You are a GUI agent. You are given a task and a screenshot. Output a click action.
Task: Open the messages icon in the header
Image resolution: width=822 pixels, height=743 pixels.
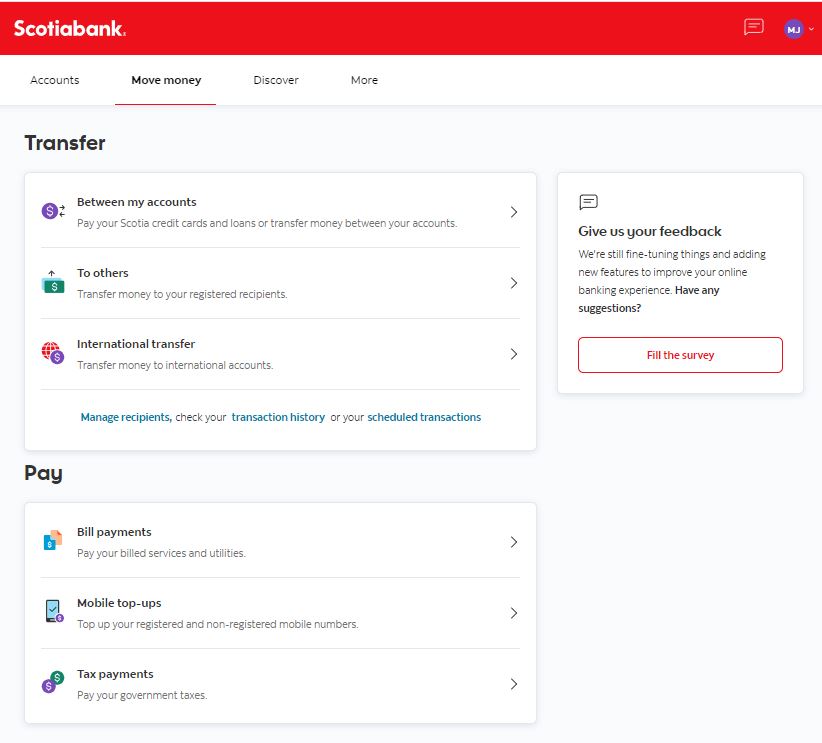click(753, 27)
